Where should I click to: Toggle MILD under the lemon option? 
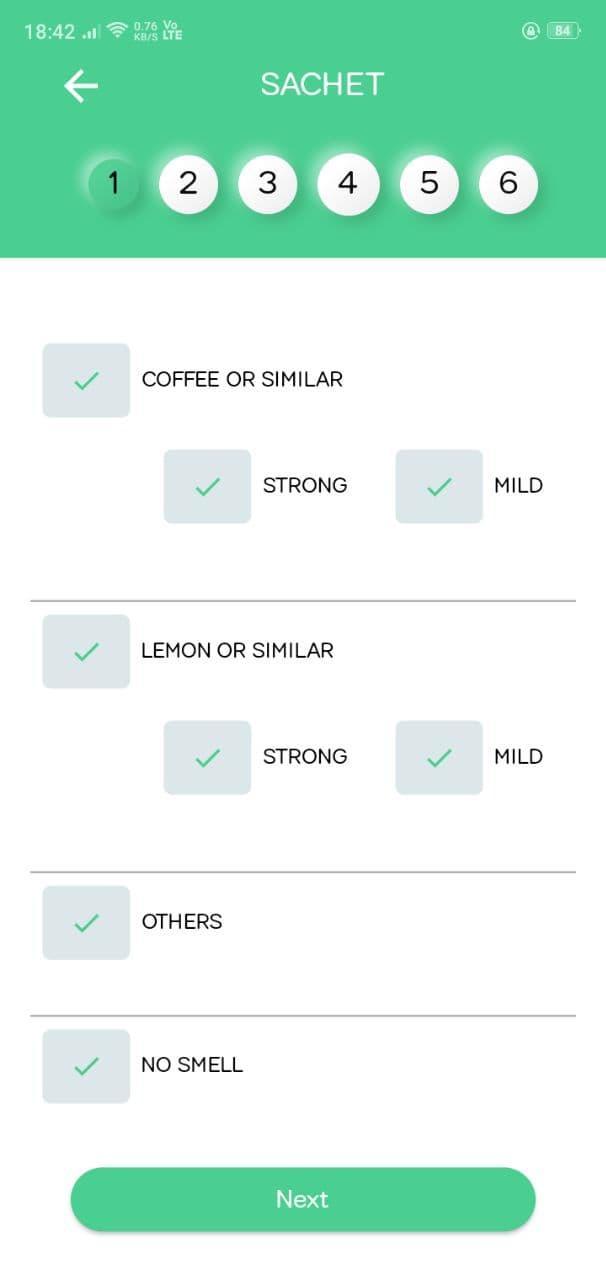(438, 757)
